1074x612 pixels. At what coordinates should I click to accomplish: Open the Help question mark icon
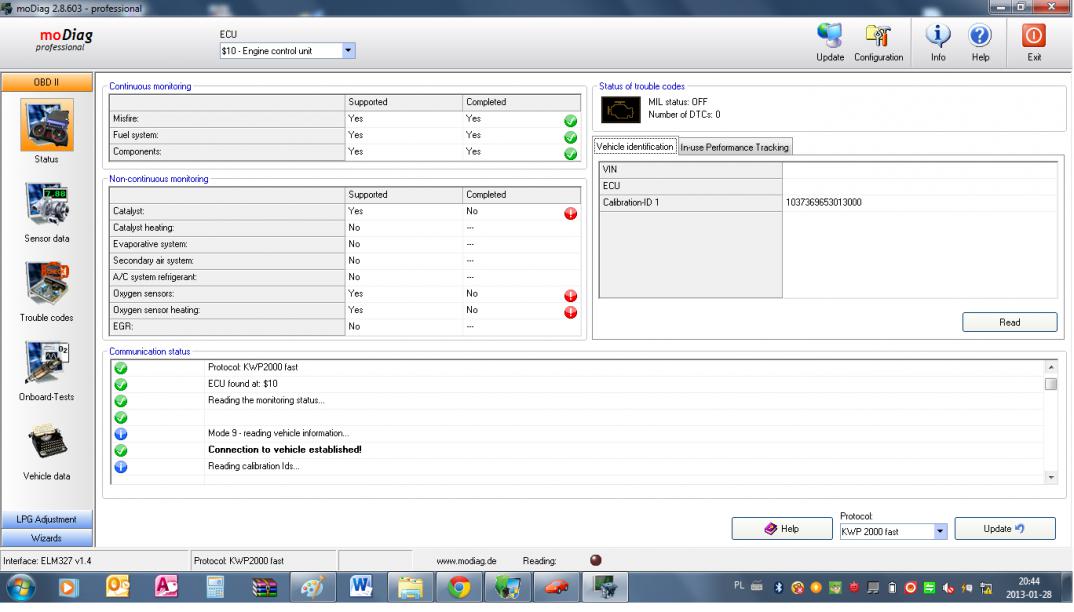[980, 39]
